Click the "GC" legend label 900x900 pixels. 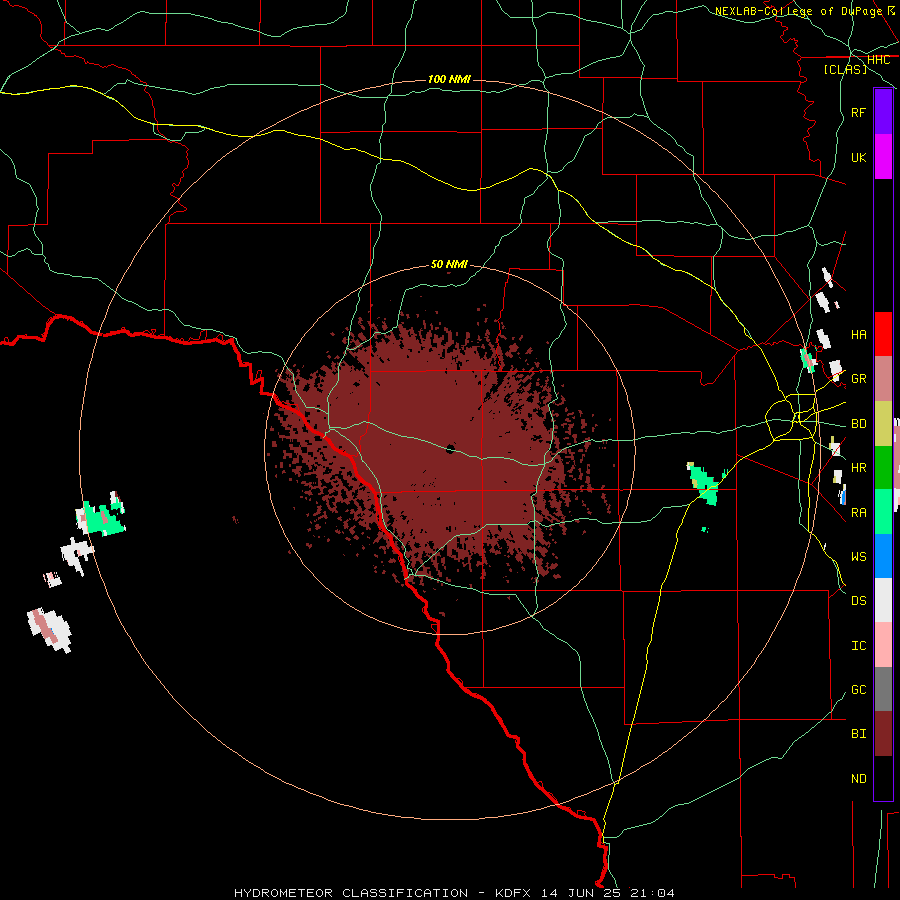[x=858, y=690]
